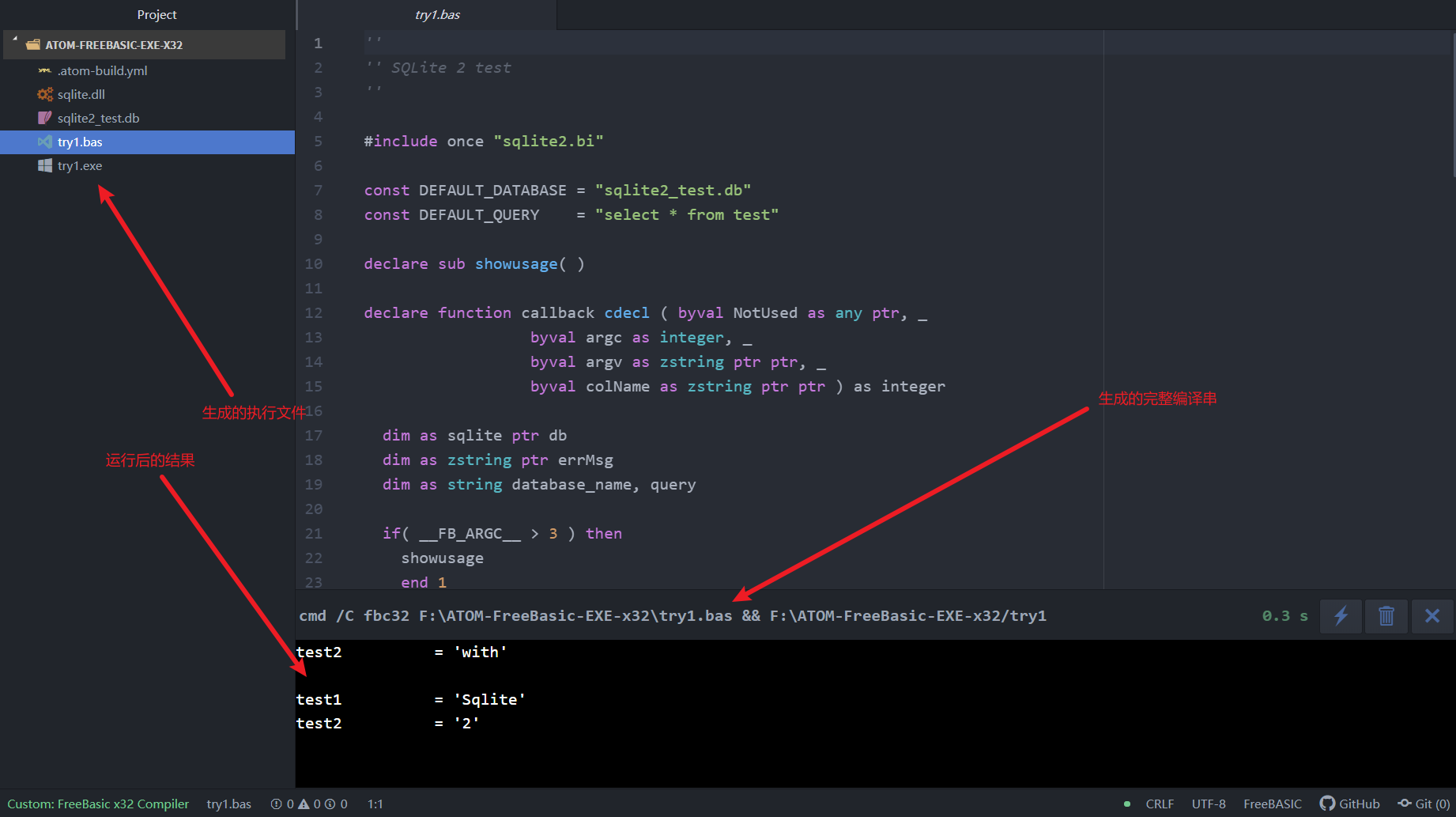1456x817 pixels.
Task: Click the try1.bas file name in status bar
Action: 229,804
